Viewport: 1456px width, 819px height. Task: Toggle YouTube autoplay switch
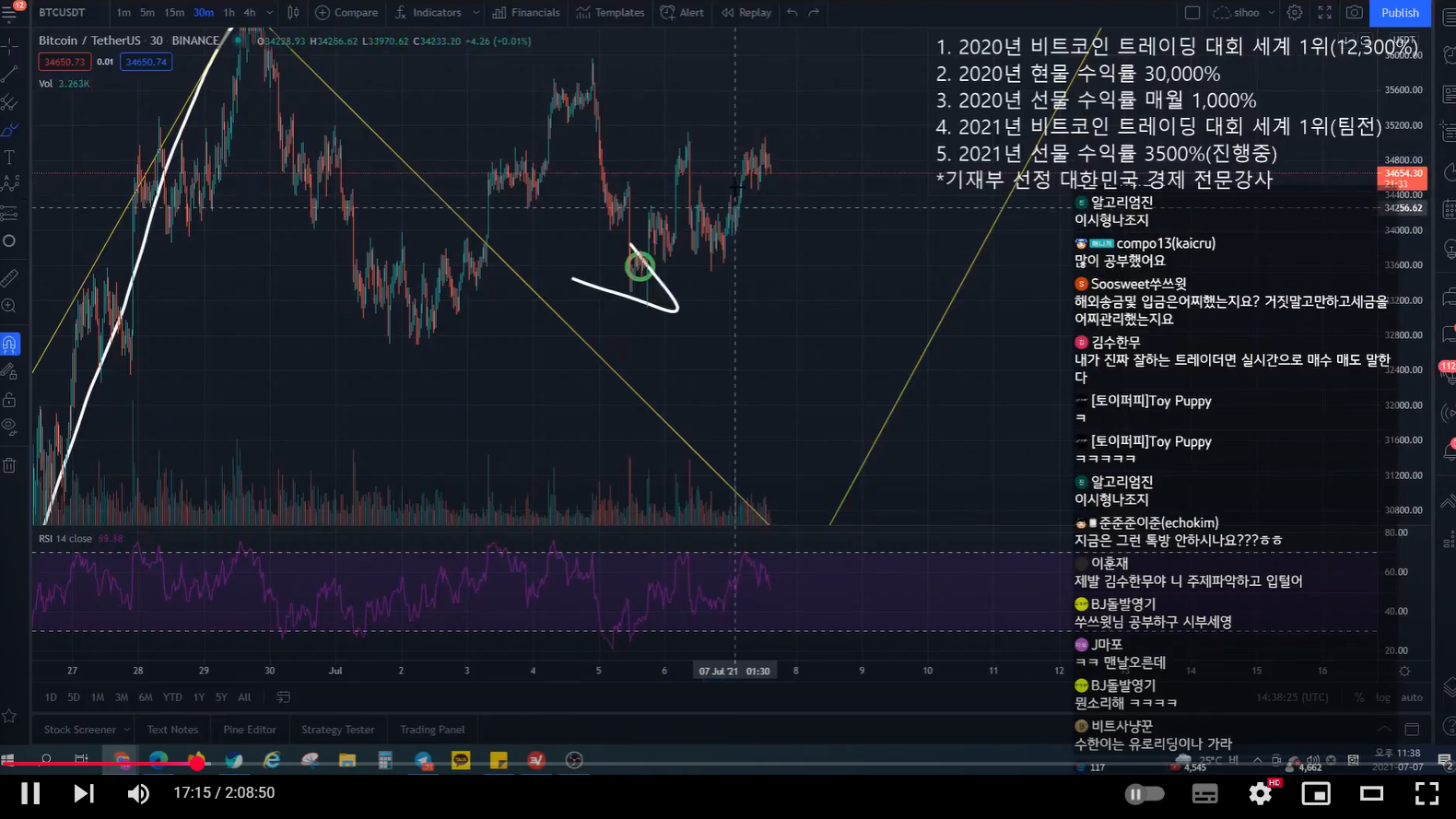(1145, 793)
